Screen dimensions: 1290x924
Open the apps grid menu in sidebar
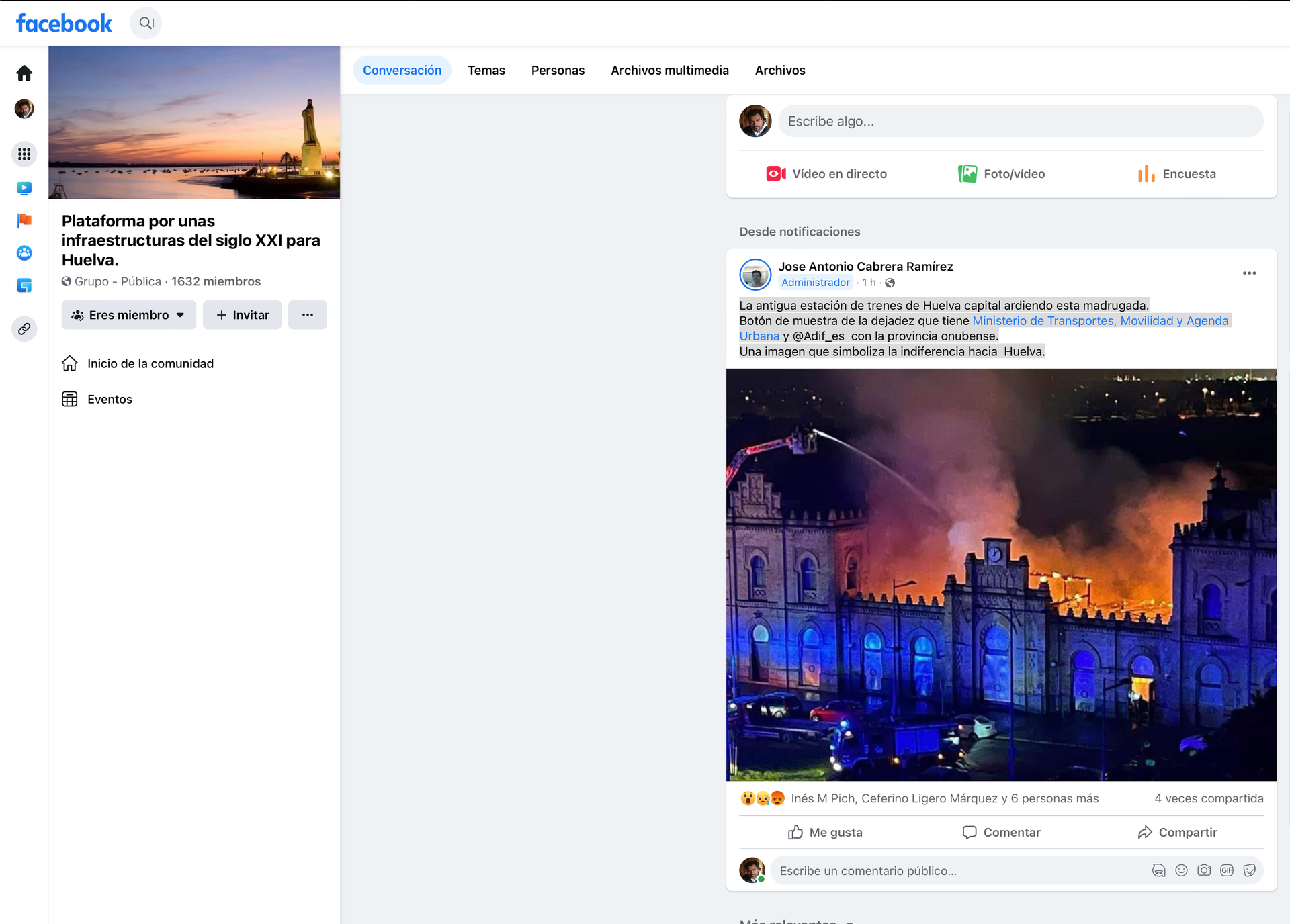pos(24,154)
